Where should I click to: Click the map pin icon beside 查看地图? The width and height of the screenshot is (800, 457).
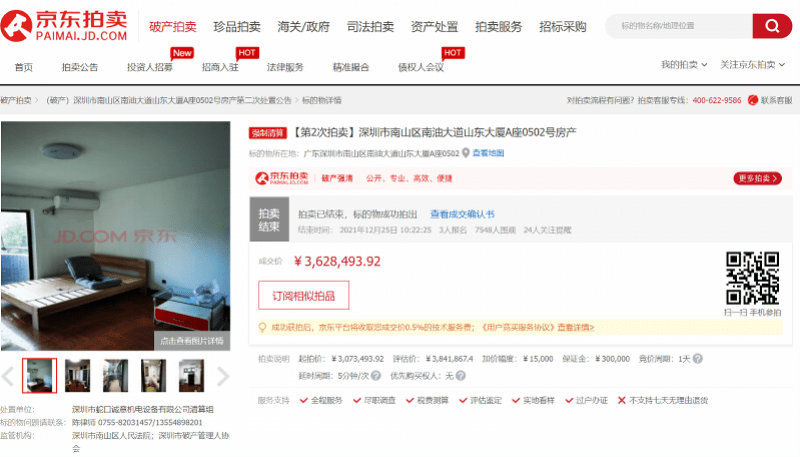[466, 153]
